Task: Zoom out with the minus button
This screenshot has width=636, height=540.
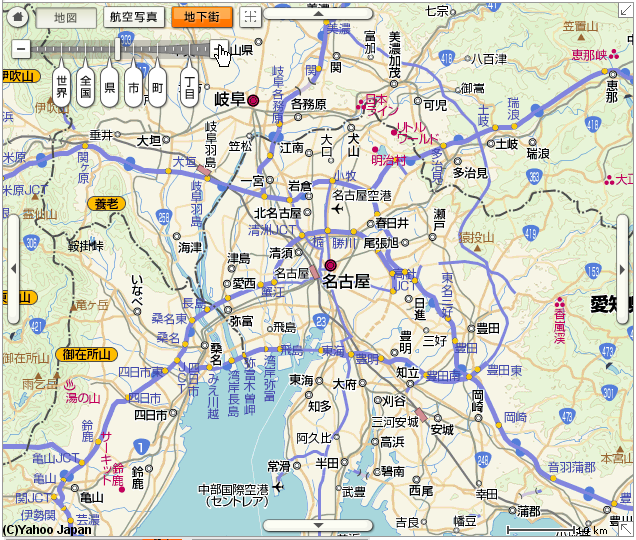Action: [20, 49]
